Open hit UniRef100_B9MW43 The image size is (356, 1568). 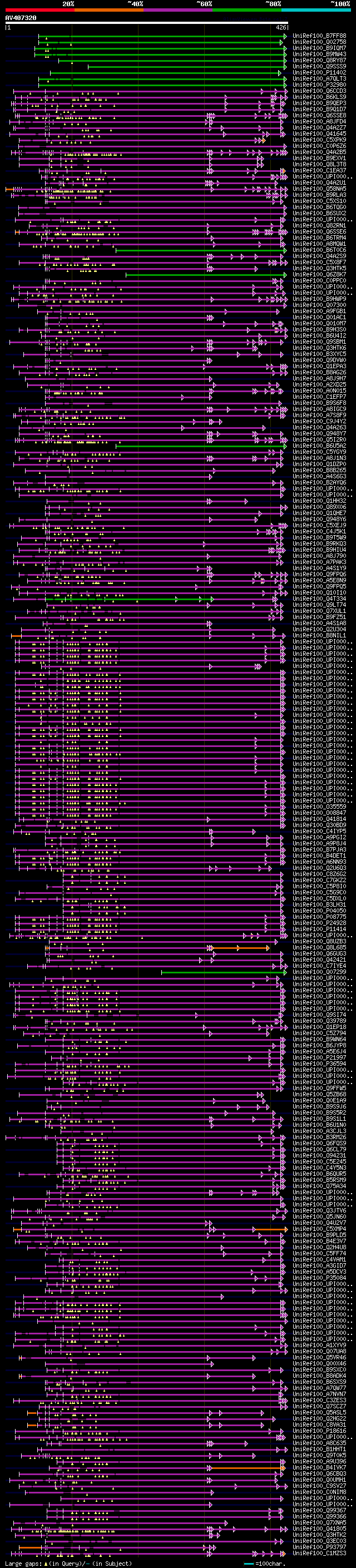(319, 54)
